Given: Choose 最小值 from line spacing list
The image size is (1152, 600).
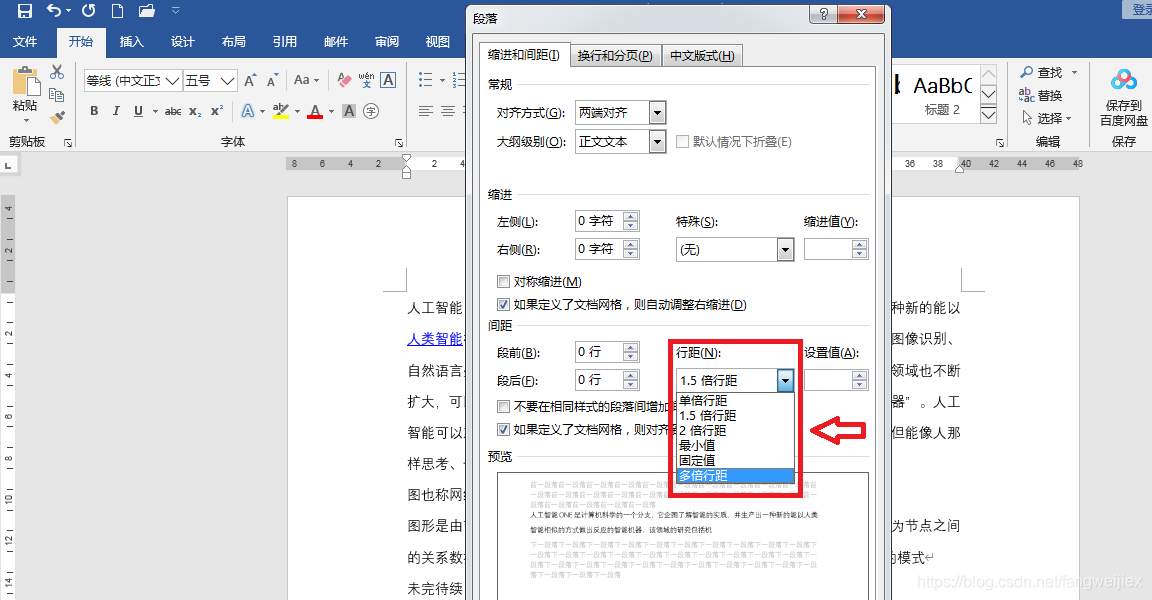Looking at the screenshot, I should pyautogui.click(x=735, y=445).
